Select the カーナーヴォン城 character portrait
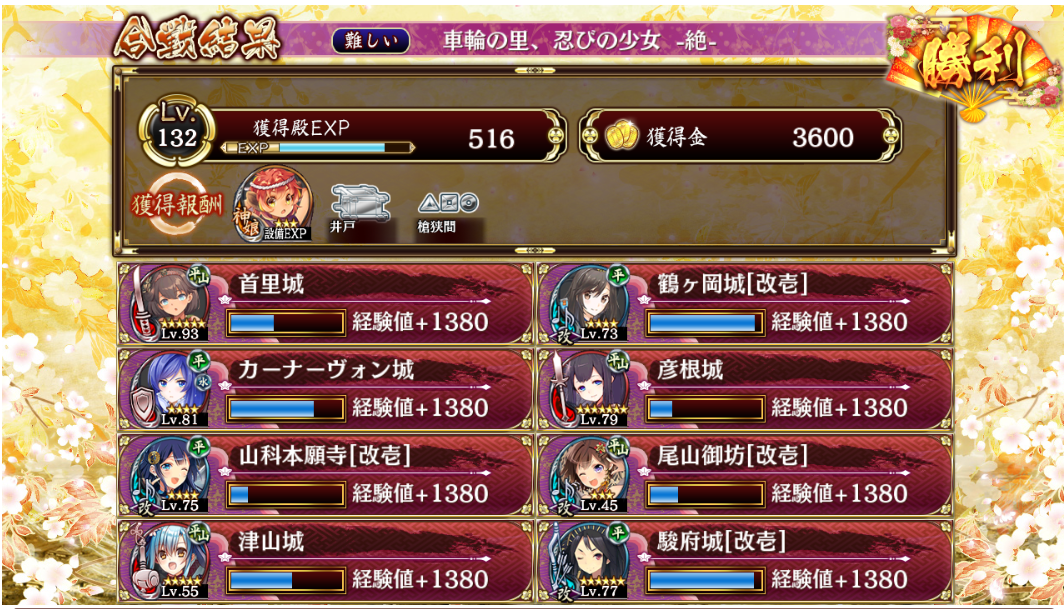Screen dimensions: 1064x609 point(170,389)
